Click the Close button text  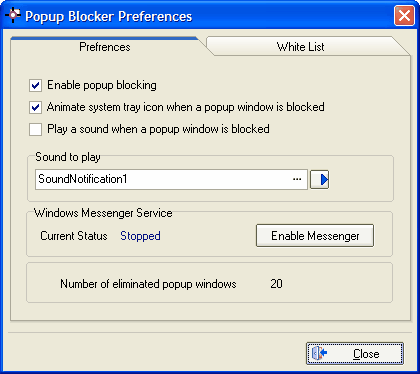click(366, 354)
